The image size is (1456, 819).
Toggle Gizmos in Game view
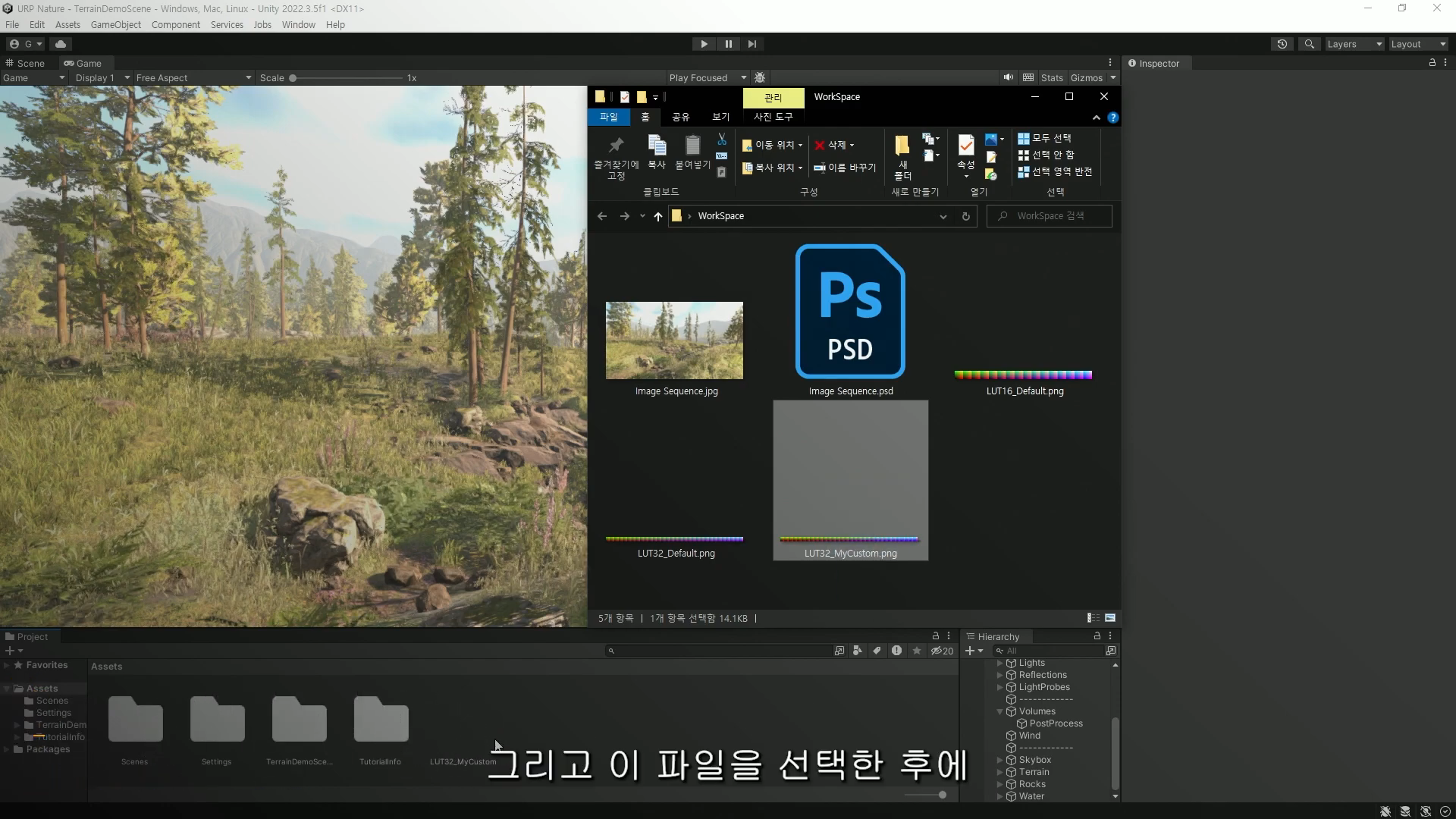1086,77
